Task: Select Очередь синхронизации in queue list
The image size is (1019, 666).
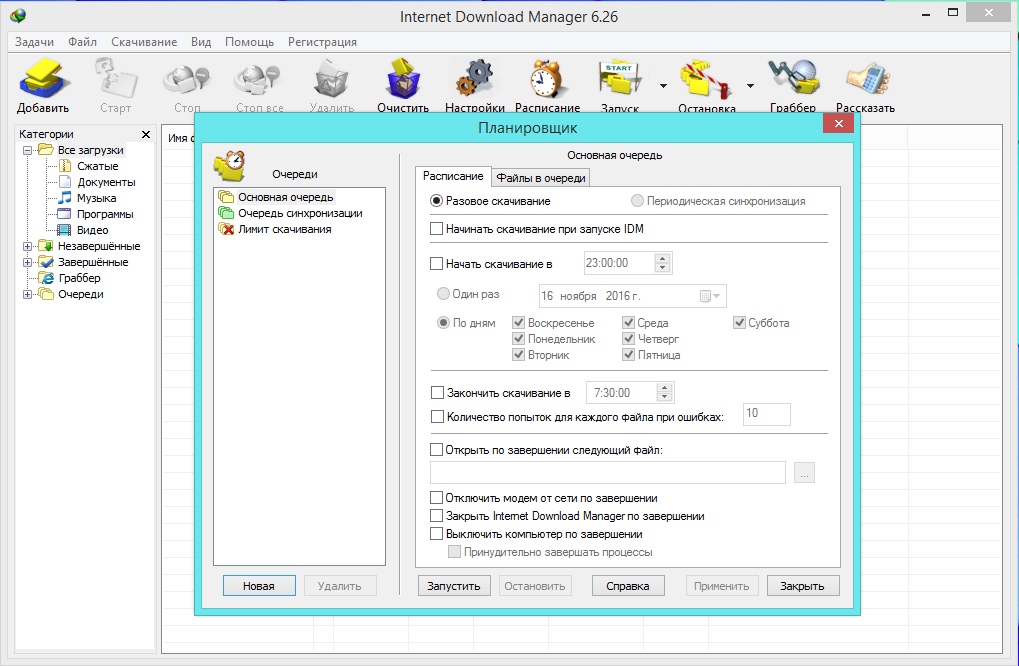Action: tap(299, 213)
